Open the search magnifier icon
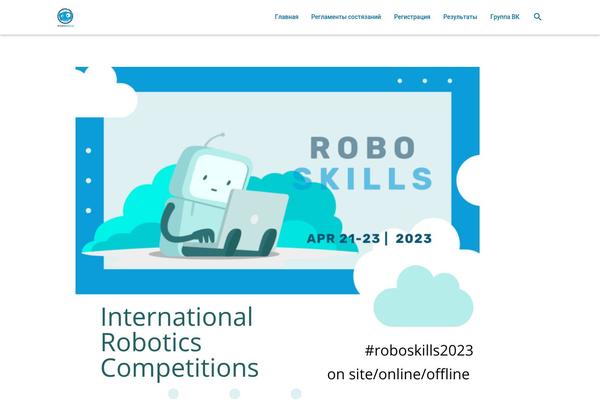The width and height of the screenshot is (600, 400). click(x=537, y=17)
